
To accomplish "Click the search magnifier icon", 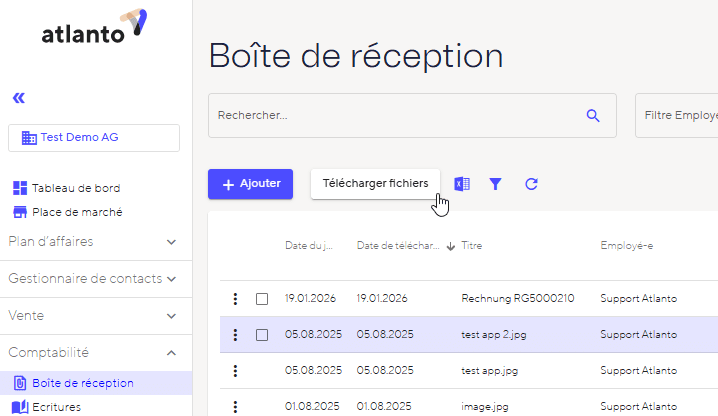I will tap(593, 116).
